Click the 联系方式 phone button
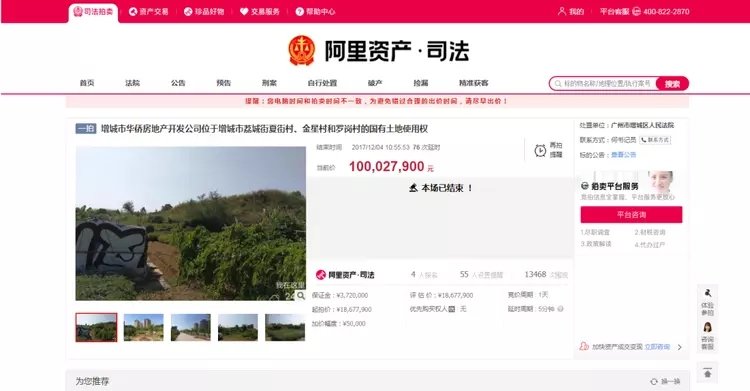This screenshot has width=750, height=391. click(655, 140)
